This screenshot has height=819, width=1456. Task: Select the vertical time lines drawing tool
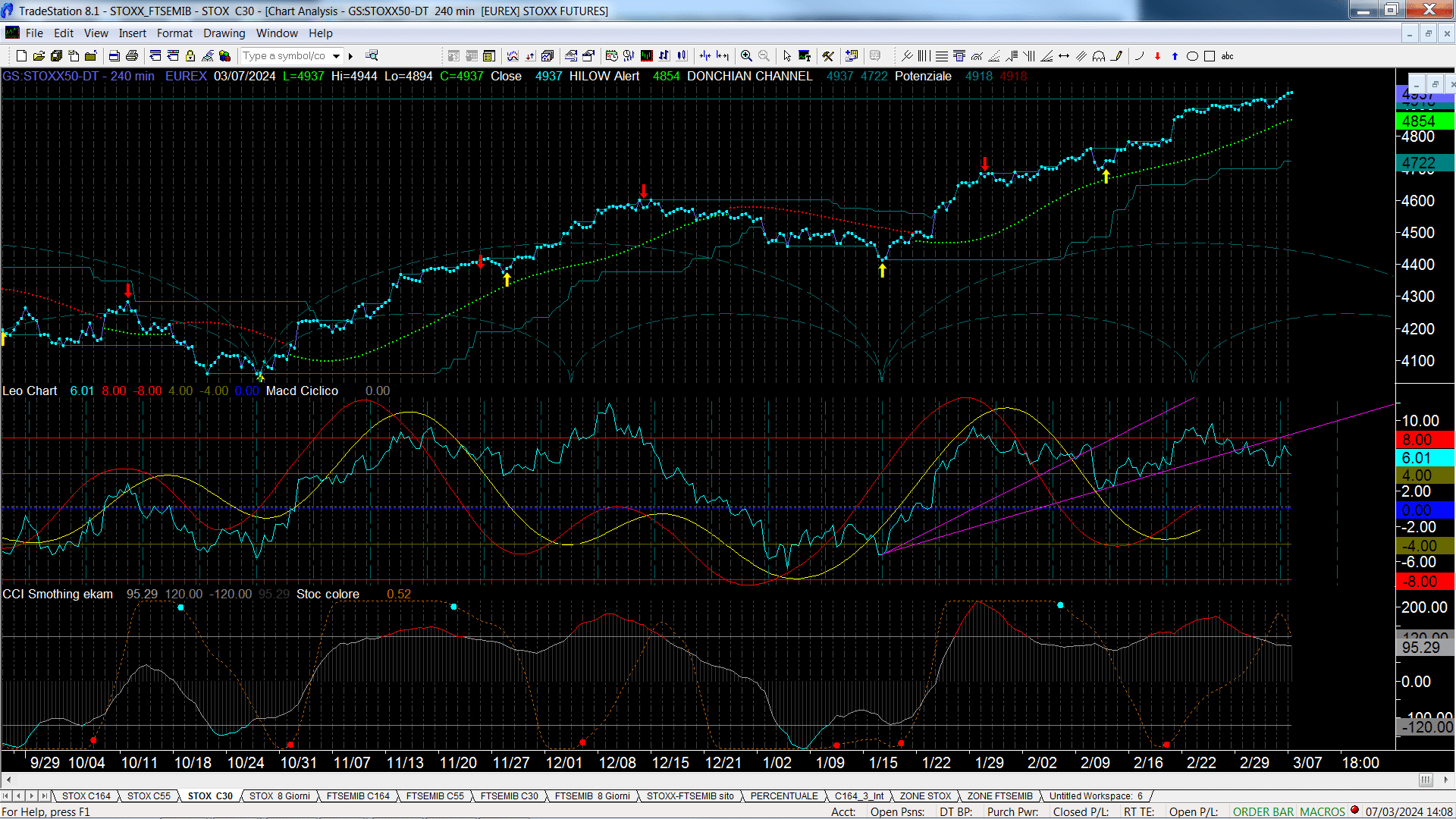pos(924,56)
